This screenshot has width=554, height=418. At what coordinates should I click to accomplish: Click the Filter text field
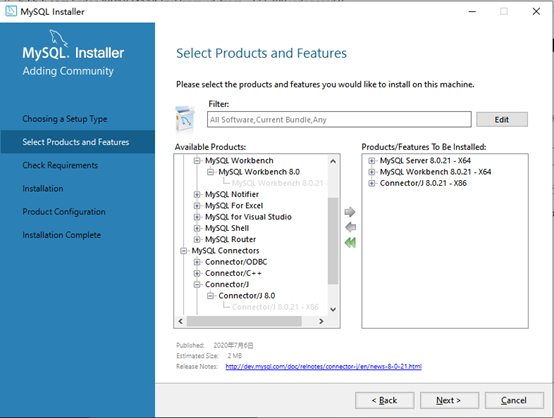[339, 119]
